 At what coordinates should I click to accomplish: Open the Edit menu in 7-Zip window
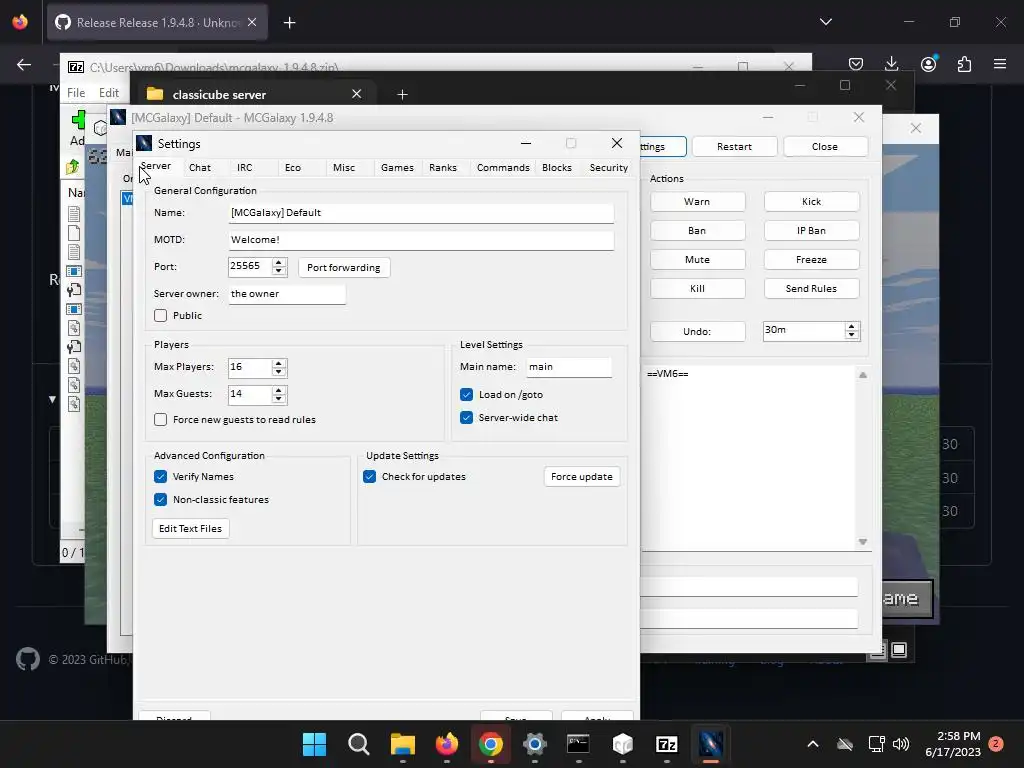(108, 93)
